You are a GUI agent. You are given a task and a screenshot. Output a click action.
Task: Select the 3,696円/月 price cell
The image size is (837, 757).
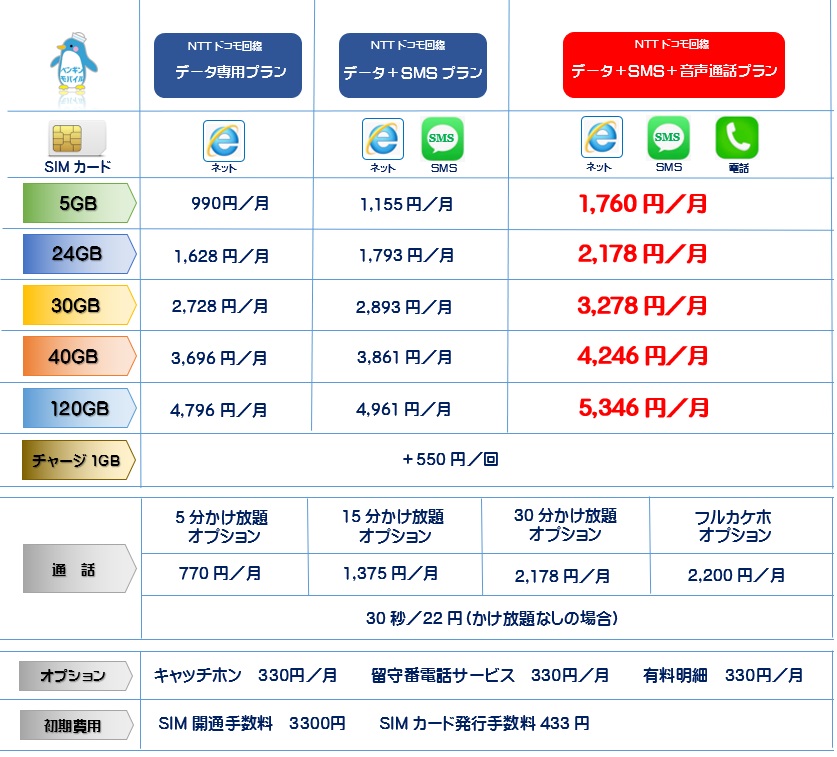click(x=219, y=358)
